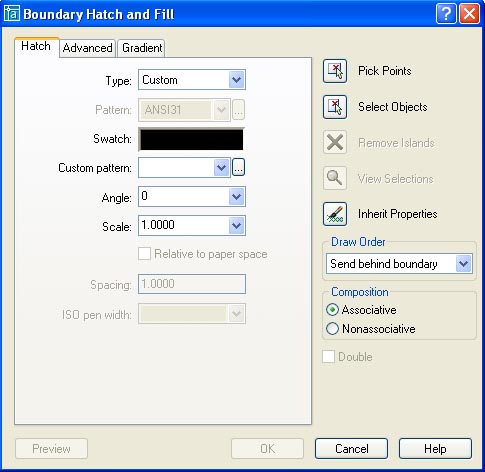Click the Select Objects icon button

(x=335, y=107)
